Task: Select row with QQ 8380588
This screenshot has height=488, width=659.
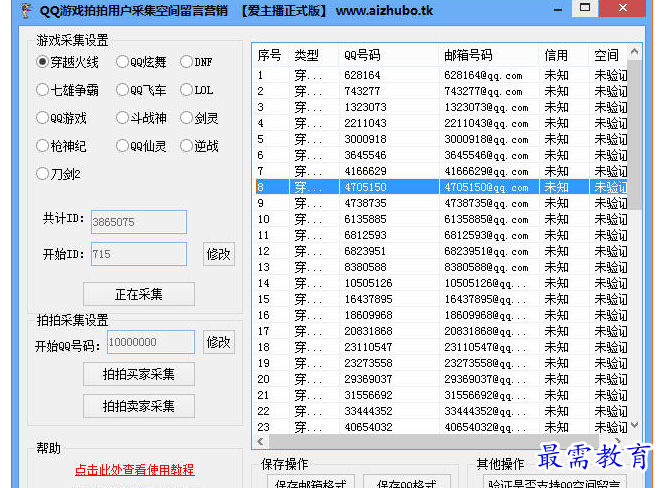Action: 440,267
